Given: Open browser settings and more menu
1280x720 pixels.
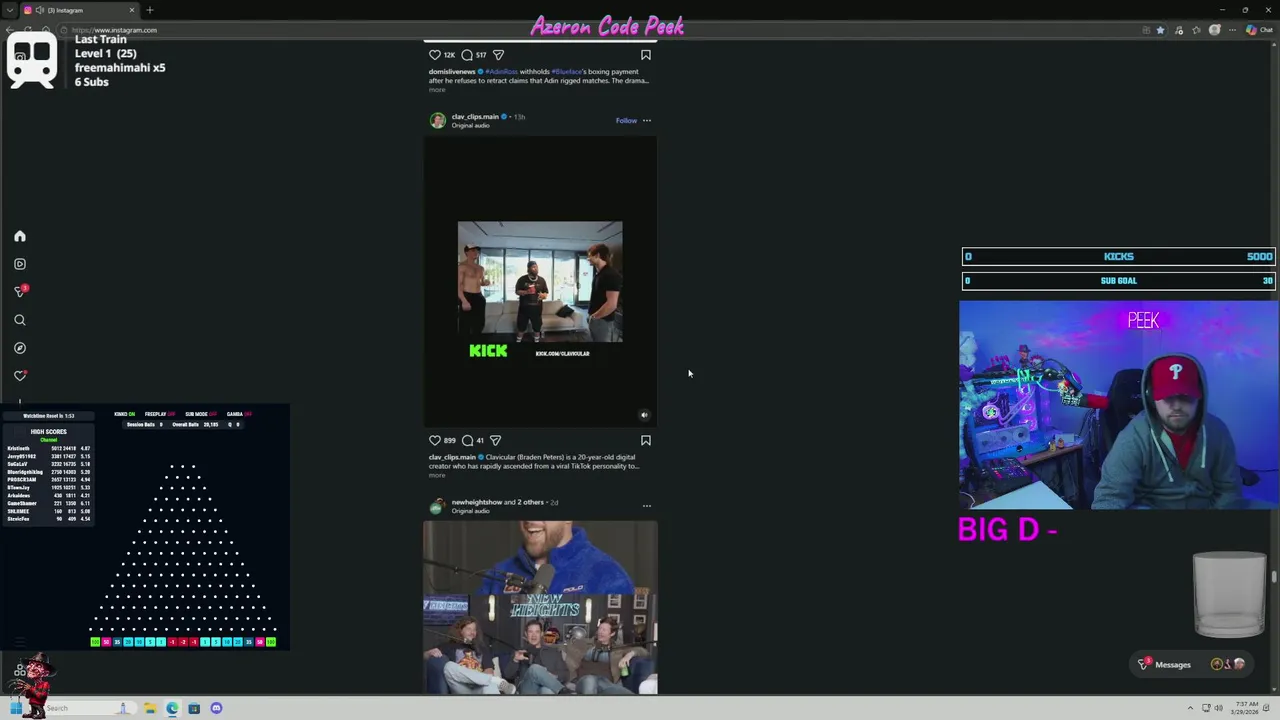Looking at the screenshot, I should click(x=1233, y=30).
